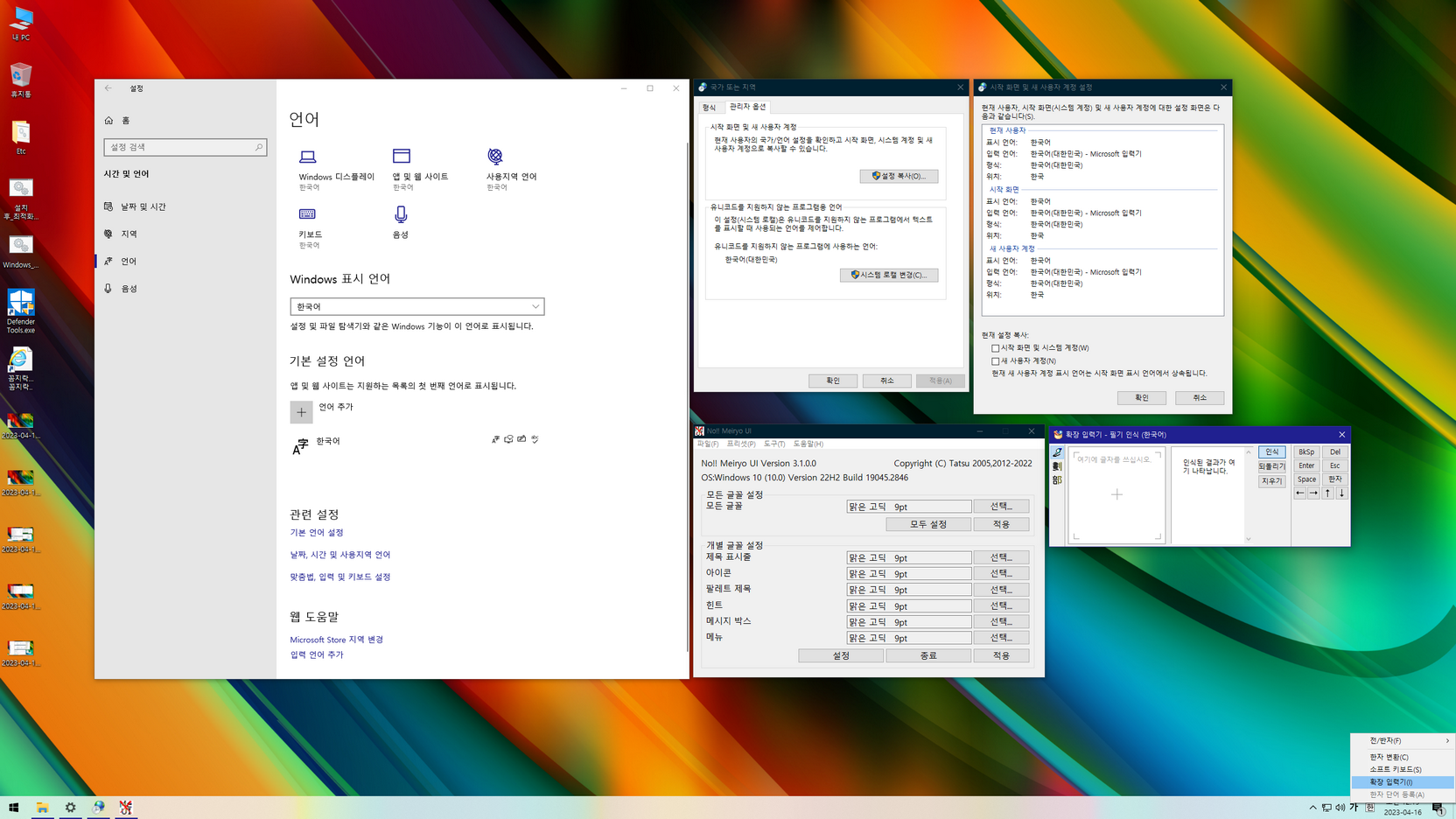The width and height of the screenshot is (1456, 819).
Task: Open the Microsoft Store region change link
Action: click(337, 640)
